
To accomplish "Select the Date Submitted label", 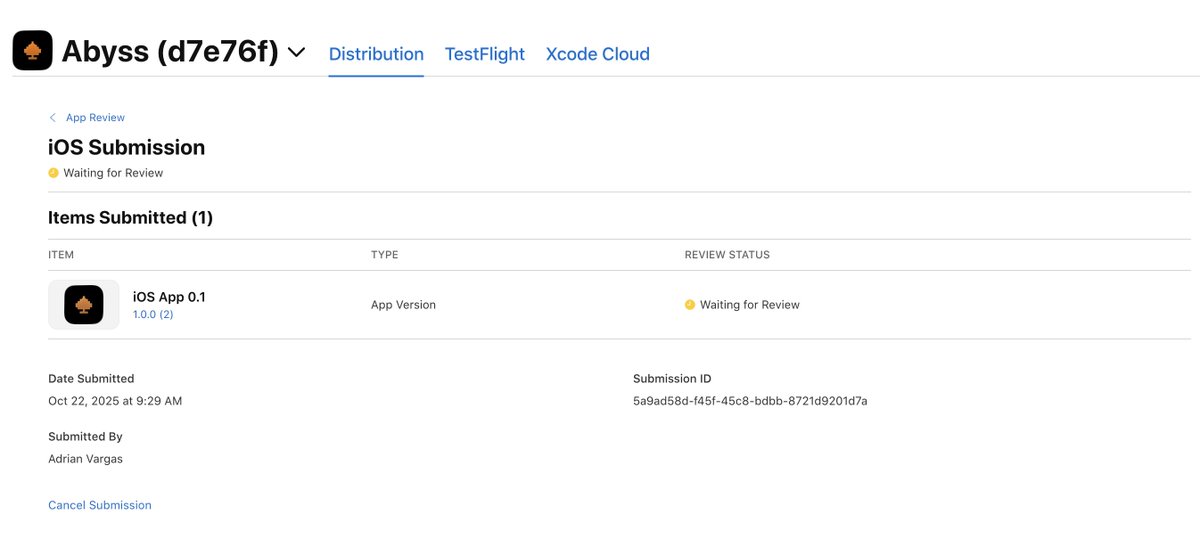I will pyautogui.click(x=91, y=379).
